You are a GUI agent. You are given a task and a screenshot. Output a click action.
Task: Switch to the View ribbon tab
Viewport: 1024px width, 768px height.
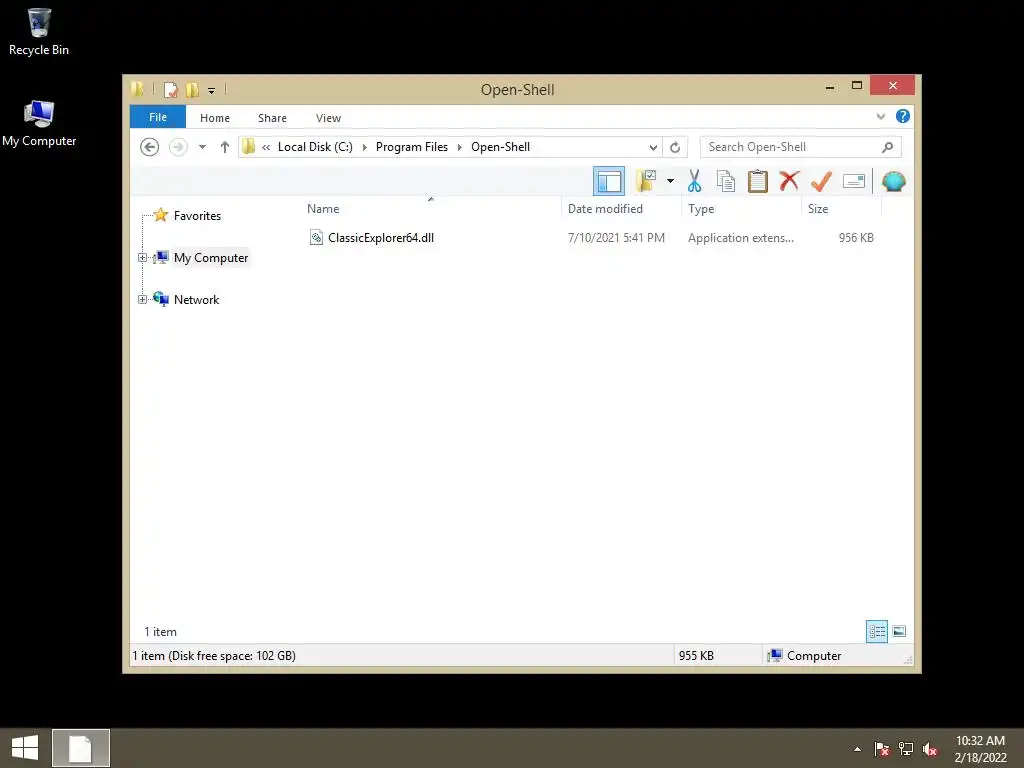coord(328,118)
